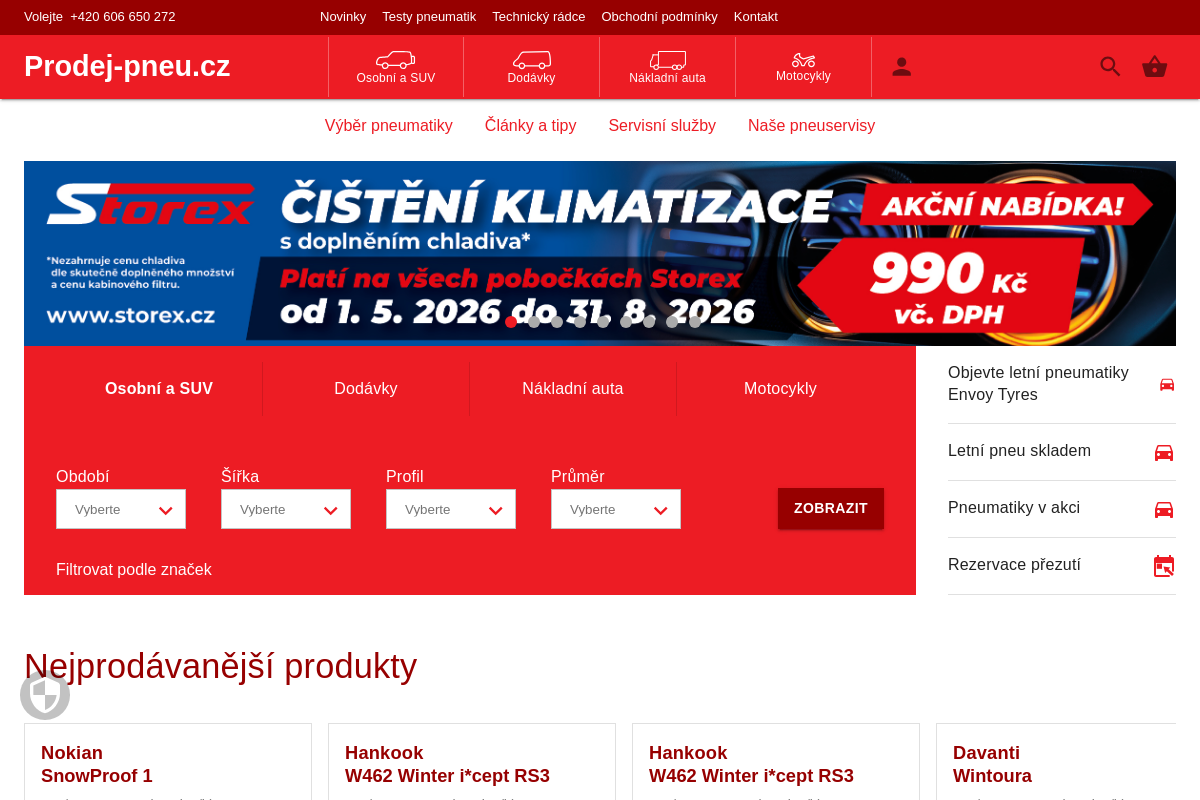Click the ZOBRAZIT button

(x=831, y=508)
